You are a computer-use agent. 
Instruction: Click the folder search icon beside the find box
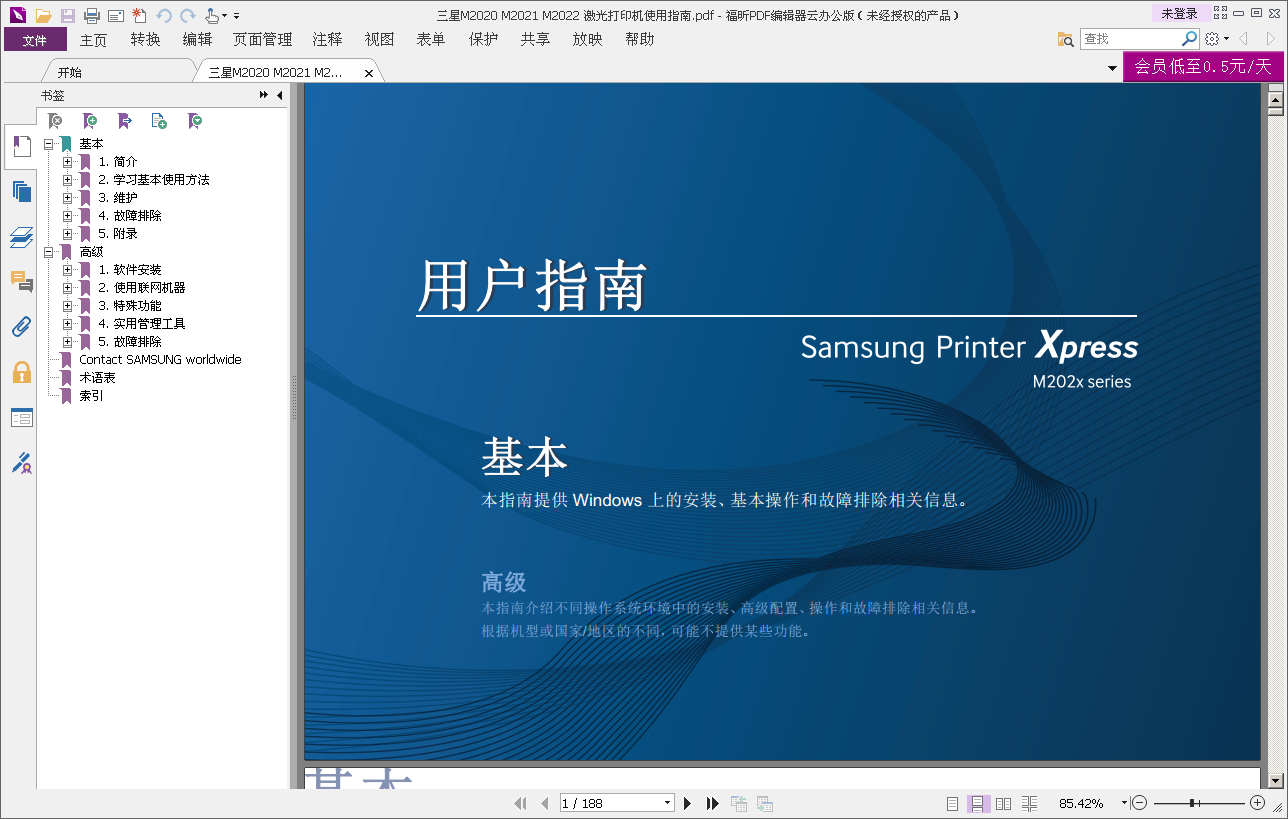point(1066,39)
